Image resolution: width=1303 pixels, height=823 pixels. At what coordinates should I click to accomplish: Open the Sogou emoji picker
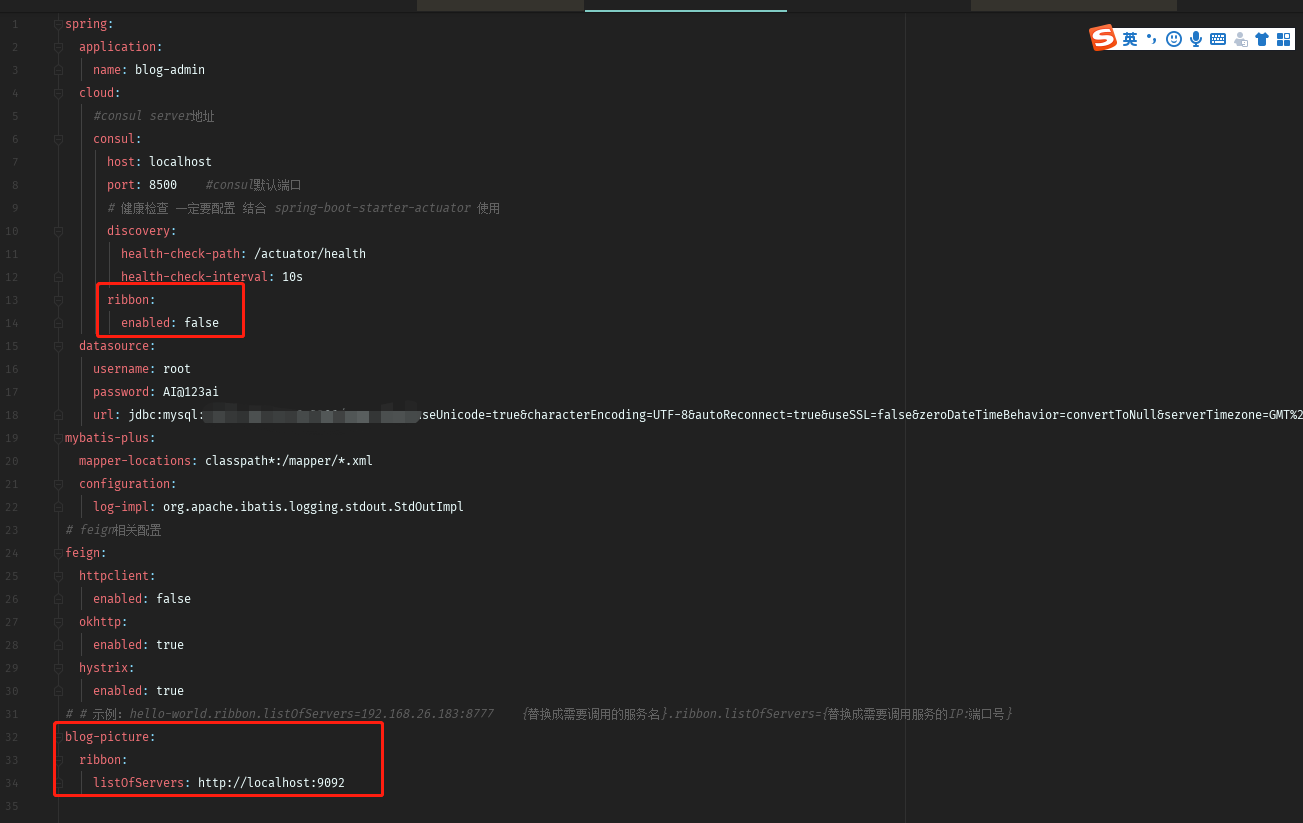pyautogui.click(x=1172, y=38)
